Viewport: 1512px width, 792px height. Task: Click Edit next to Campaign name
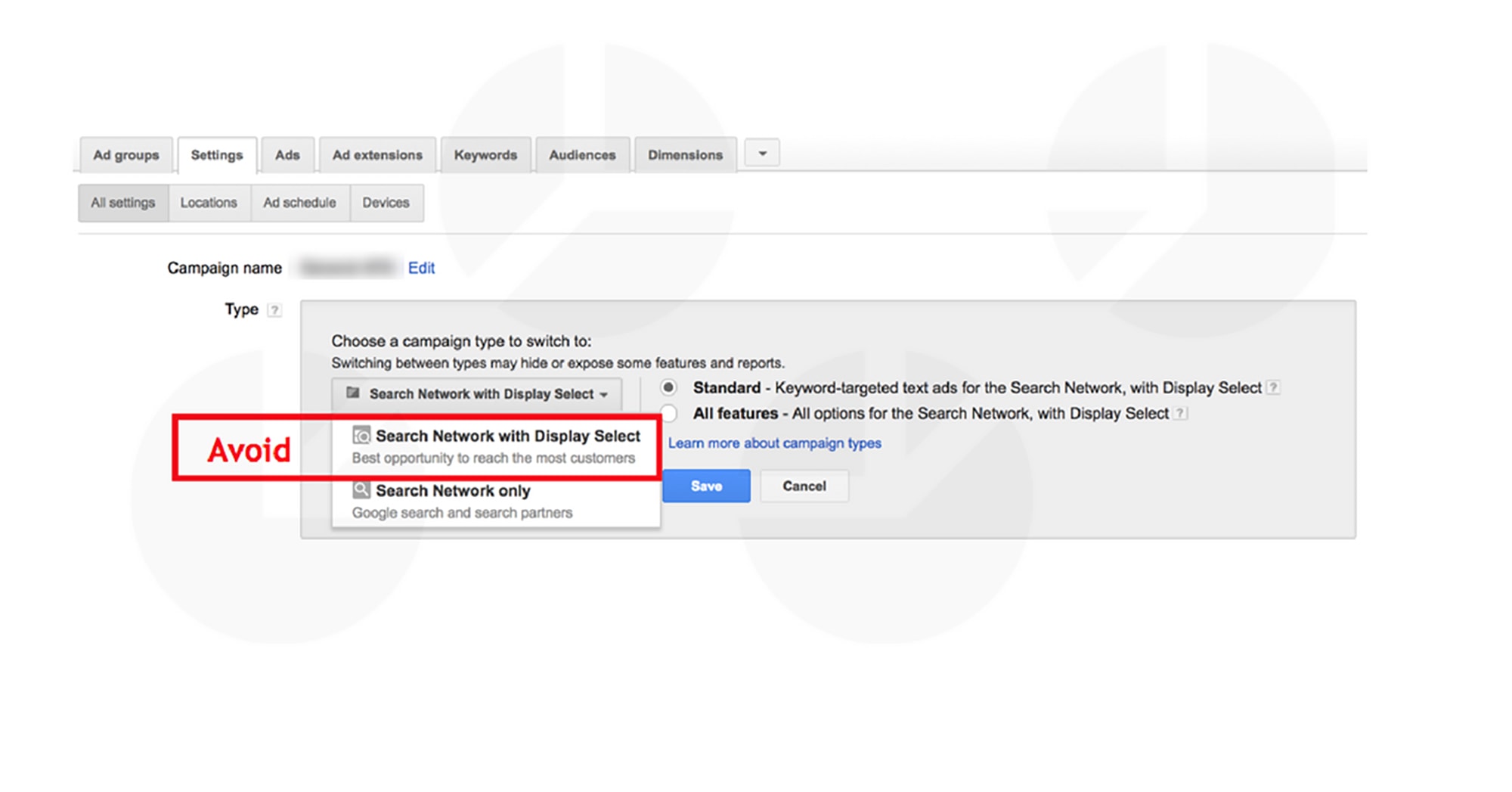pos(421,268)
